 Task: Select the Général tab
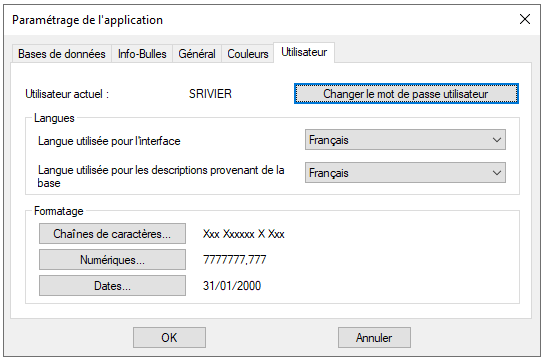click(197, 54)
